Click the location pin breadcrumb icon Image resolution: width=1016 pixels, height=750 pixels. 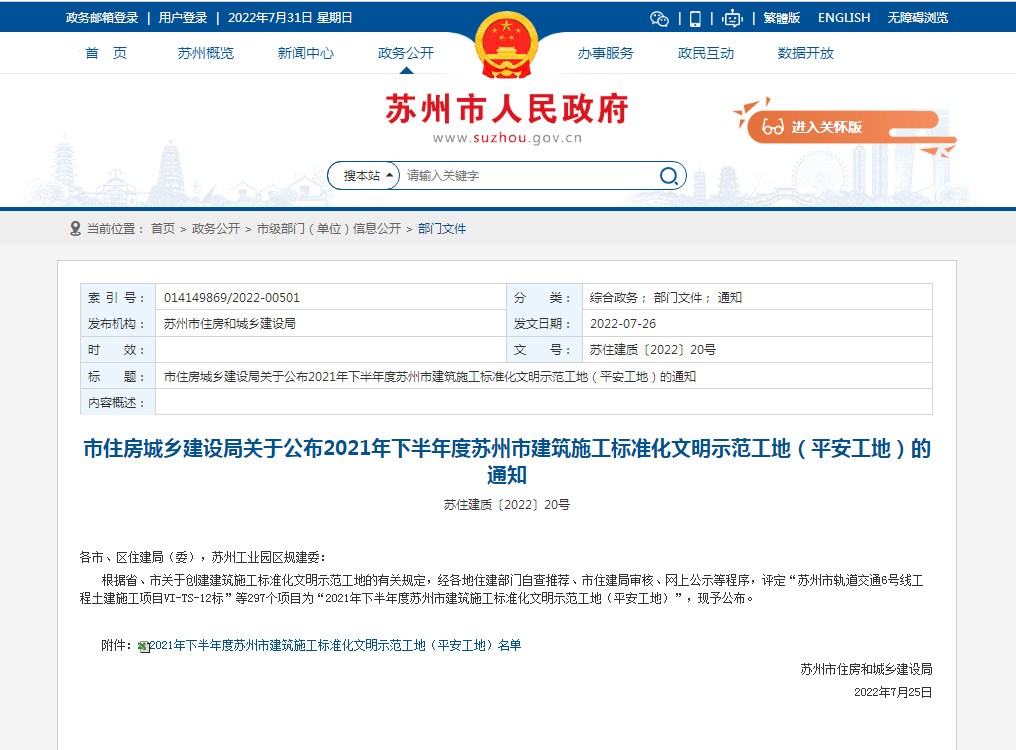75,229
